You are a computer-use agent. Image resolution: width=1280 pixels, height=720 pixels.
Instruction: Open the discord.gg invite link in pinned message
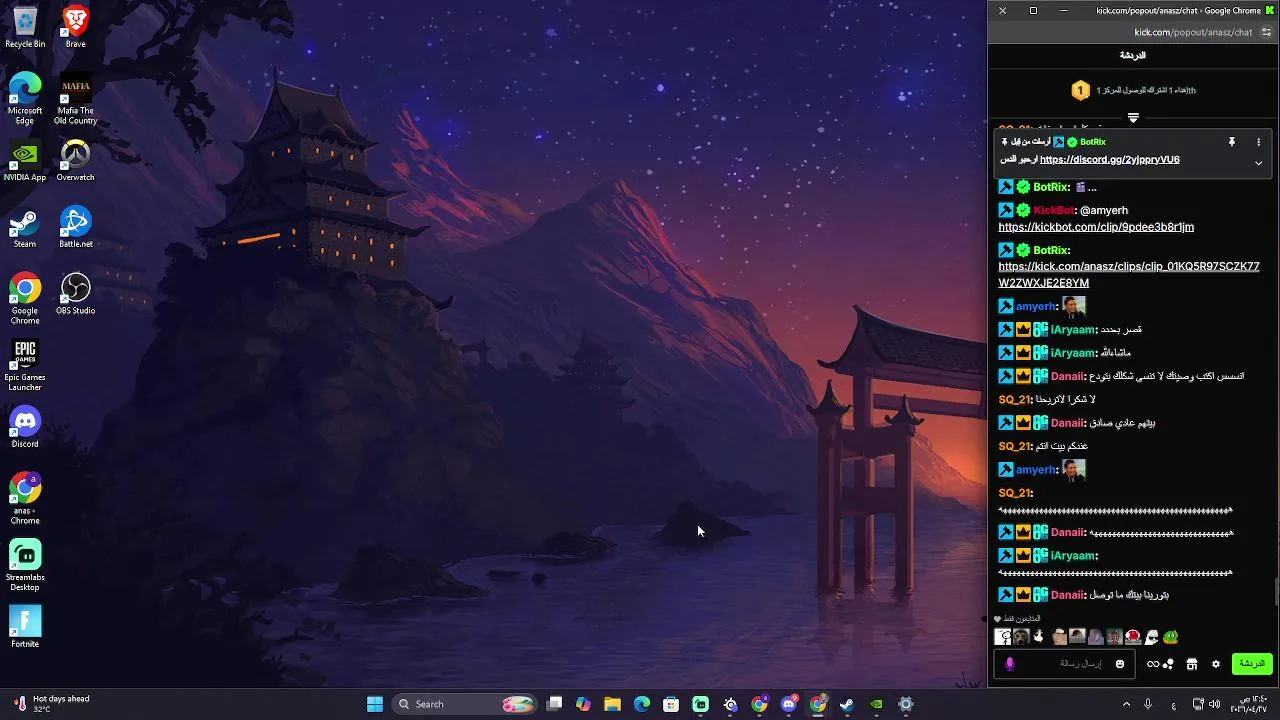(x=1109, y=160)
